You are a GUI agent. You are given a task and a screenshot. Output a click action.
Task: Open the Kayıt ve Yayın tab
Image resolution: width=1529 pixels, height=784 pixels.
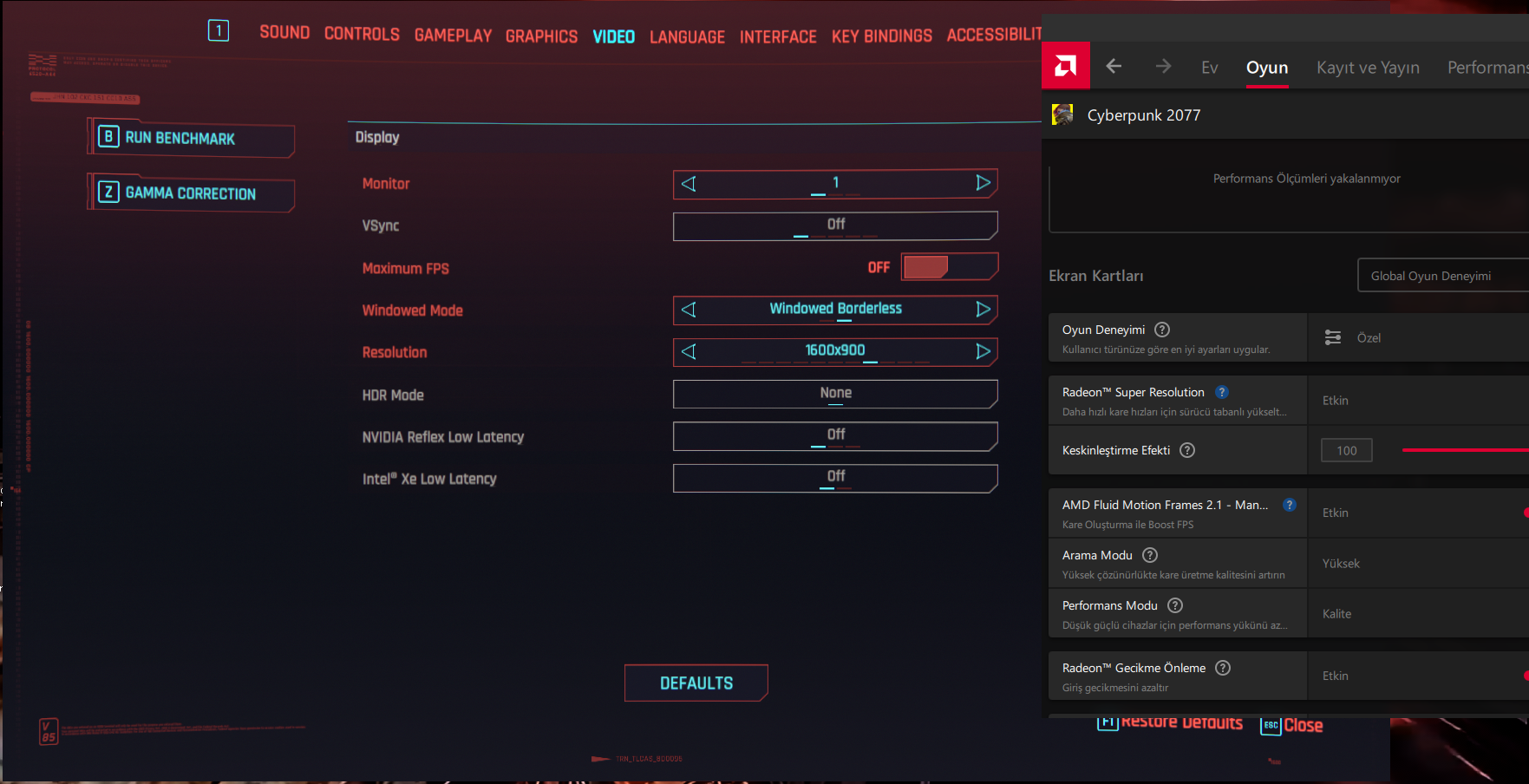(x=1368, y=68)
